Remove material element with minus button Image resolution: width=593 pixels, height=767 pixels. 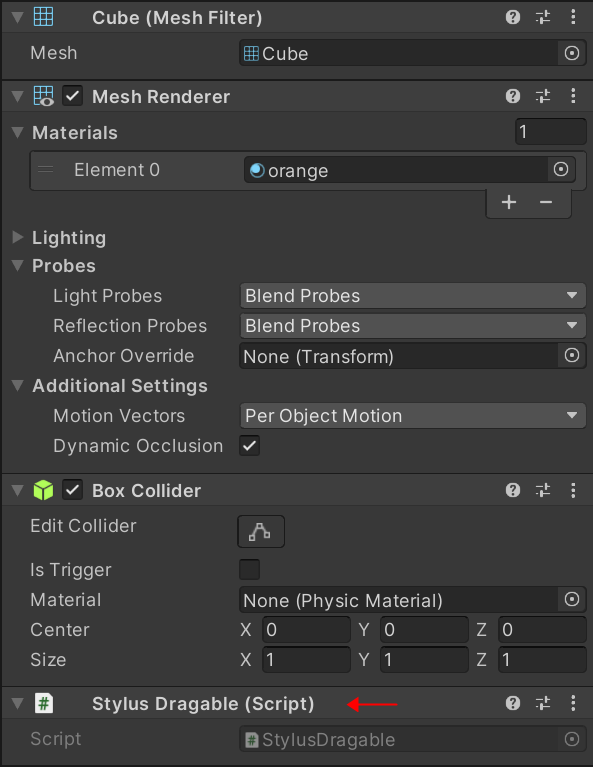click(x=546, y=202)
